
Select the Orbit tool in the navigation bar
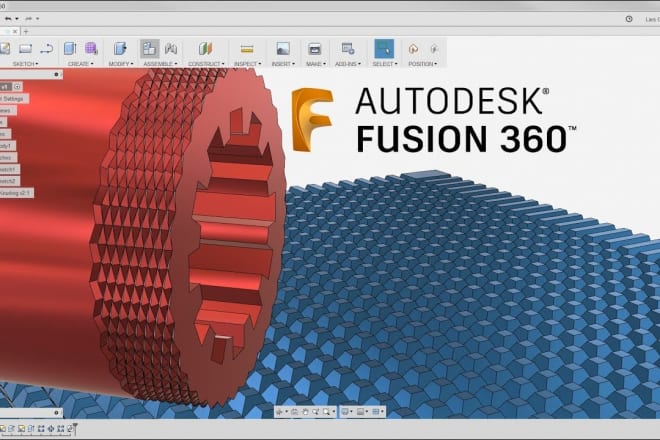pos(279,411)
